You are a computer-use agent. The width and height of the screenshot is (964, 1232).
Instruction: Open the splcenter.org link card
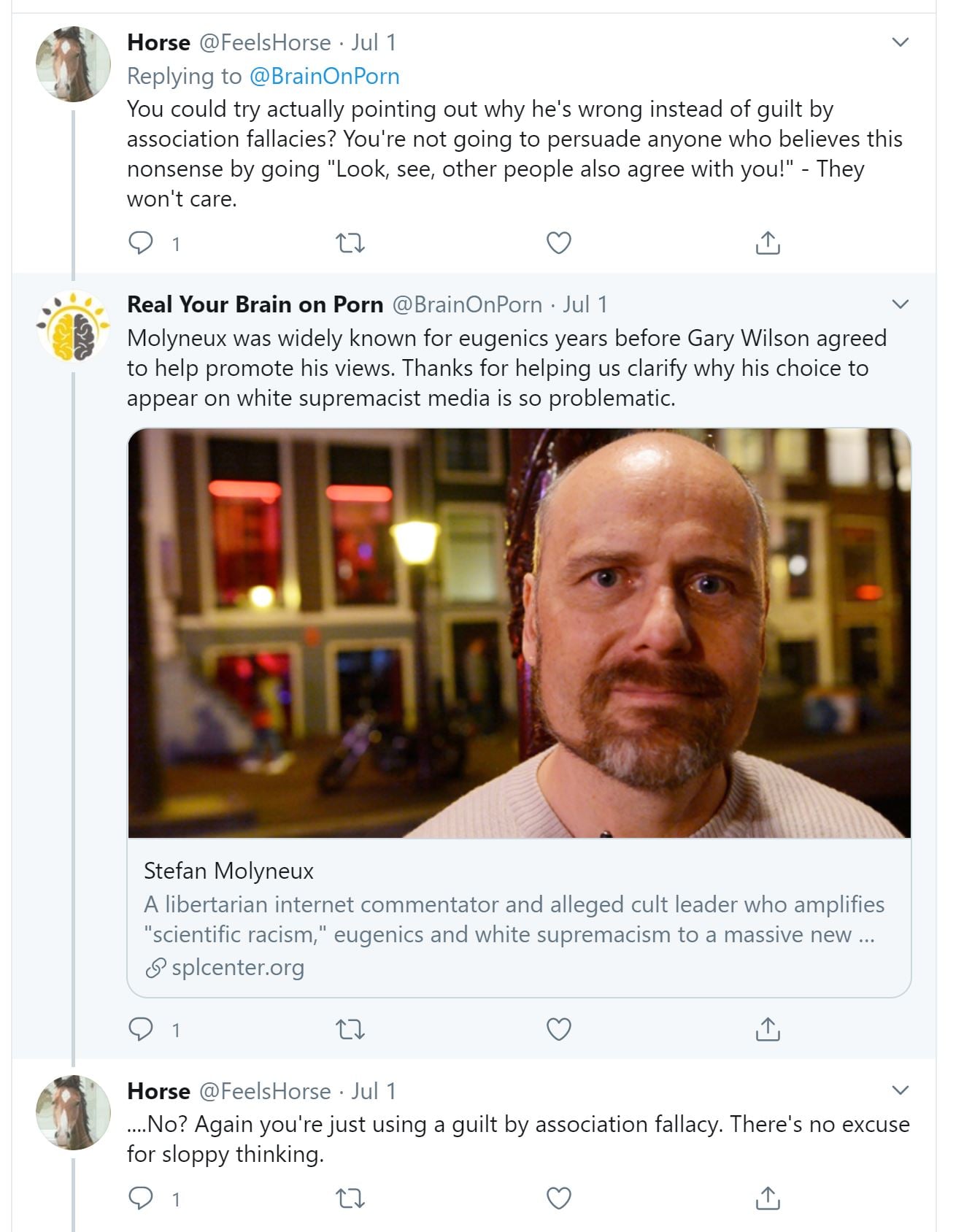(x=518, y=917)
